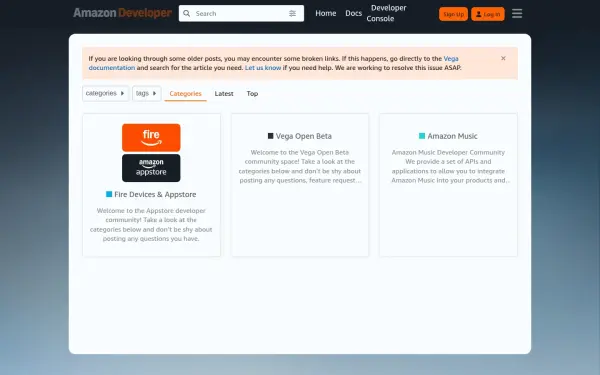Open the hamburger menu
Viewport: 600px width, 375px height.
517,13
